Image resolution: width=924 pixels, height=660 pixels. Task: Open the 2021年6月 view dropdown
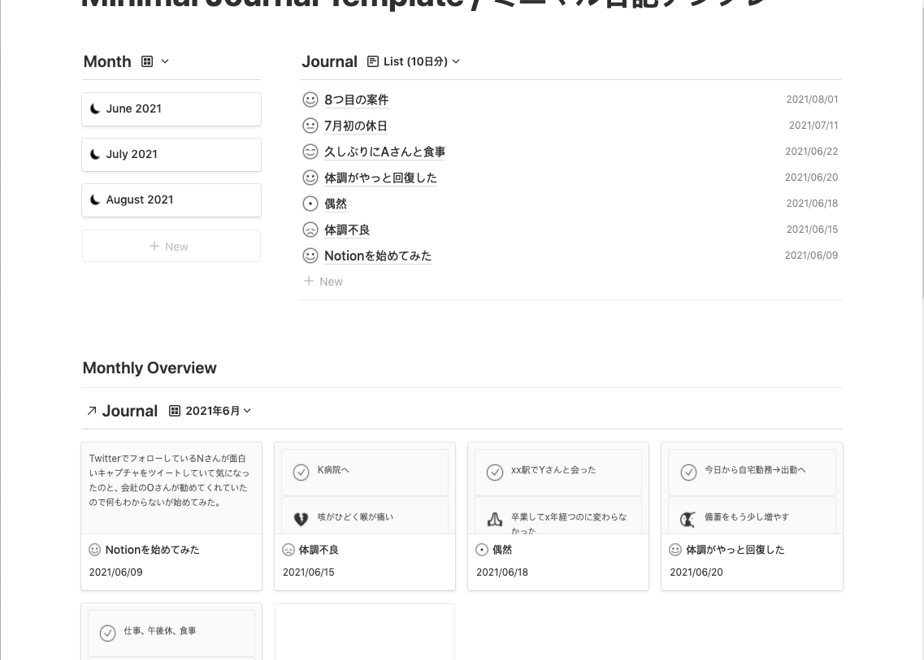coord(210,411)
